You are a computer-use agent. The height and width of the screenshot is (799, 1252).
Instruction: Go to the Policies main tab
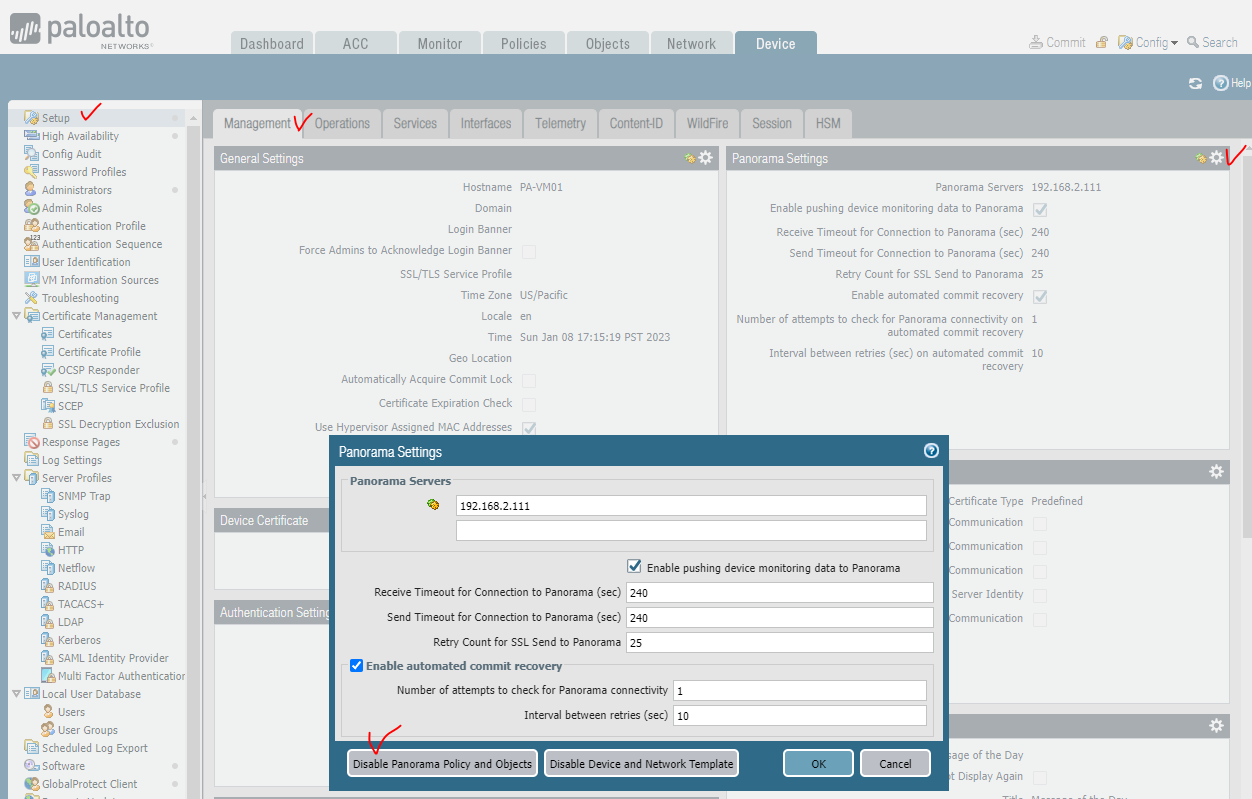point(524,43)
